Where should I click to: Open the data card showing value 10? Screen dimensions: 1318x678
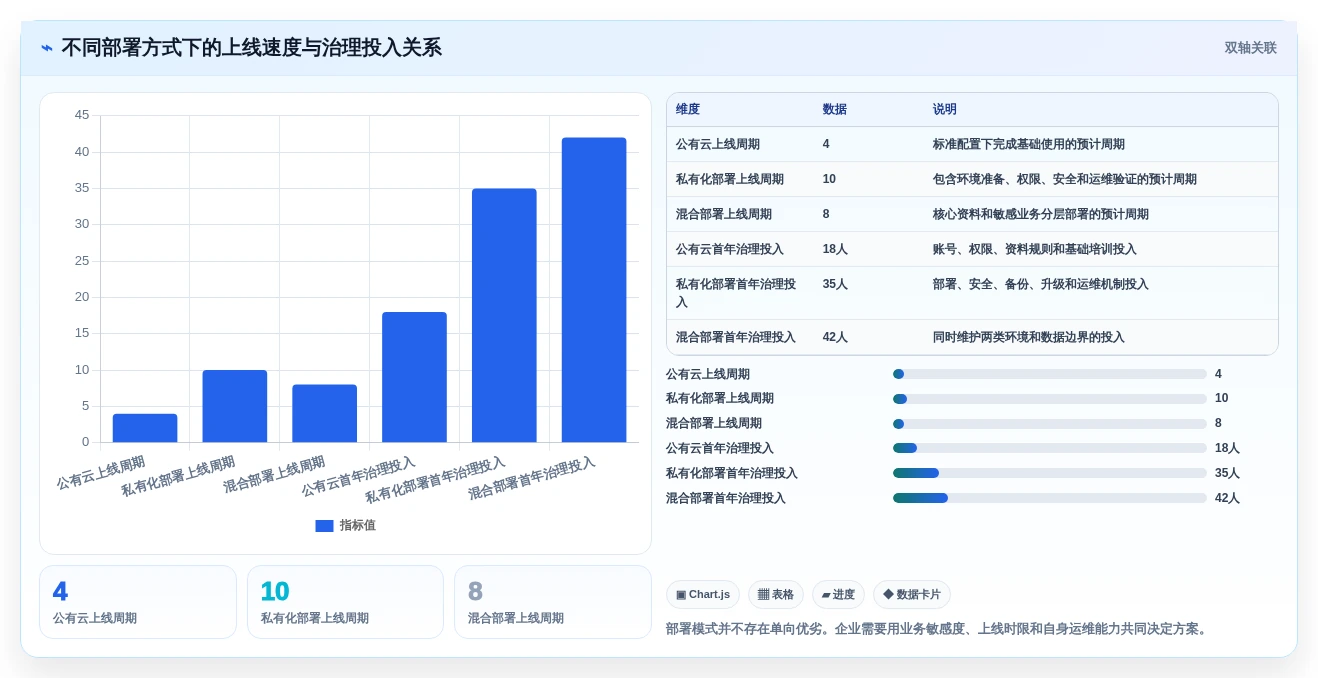(345, 602)
